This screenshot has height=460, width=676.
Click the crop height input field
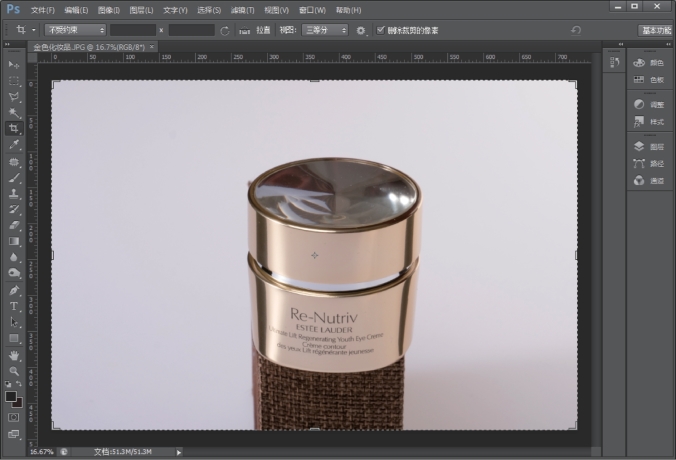coord(191,30)
